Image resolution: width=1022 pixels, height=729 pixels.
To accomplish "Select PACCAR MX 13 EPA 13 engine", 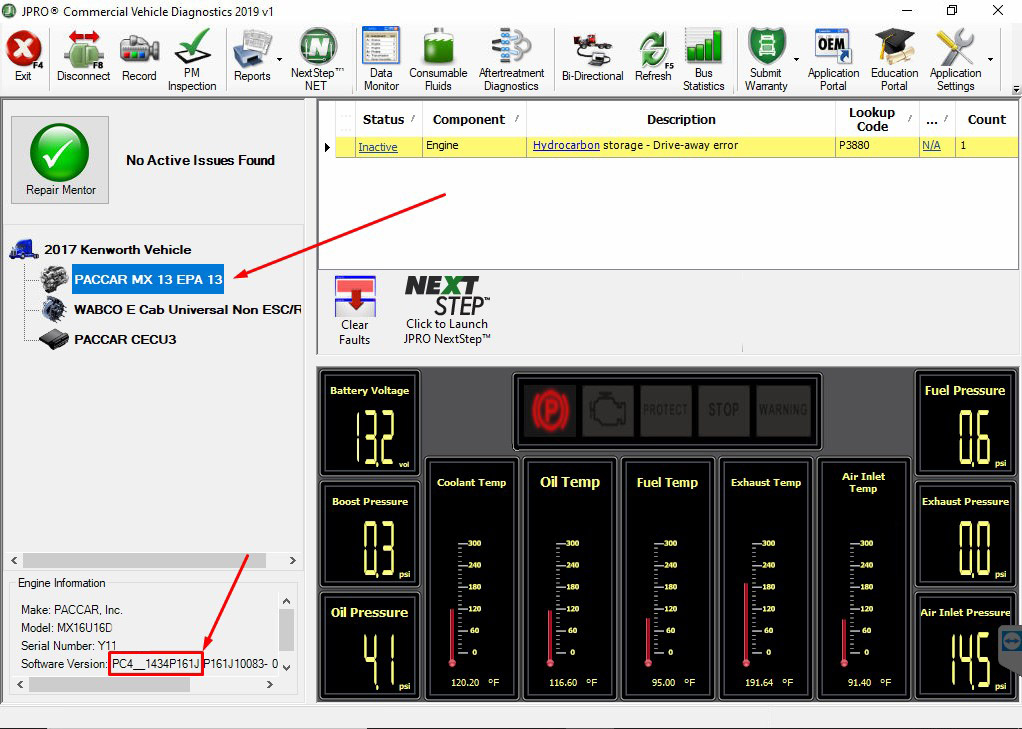I will click(148, 279).
